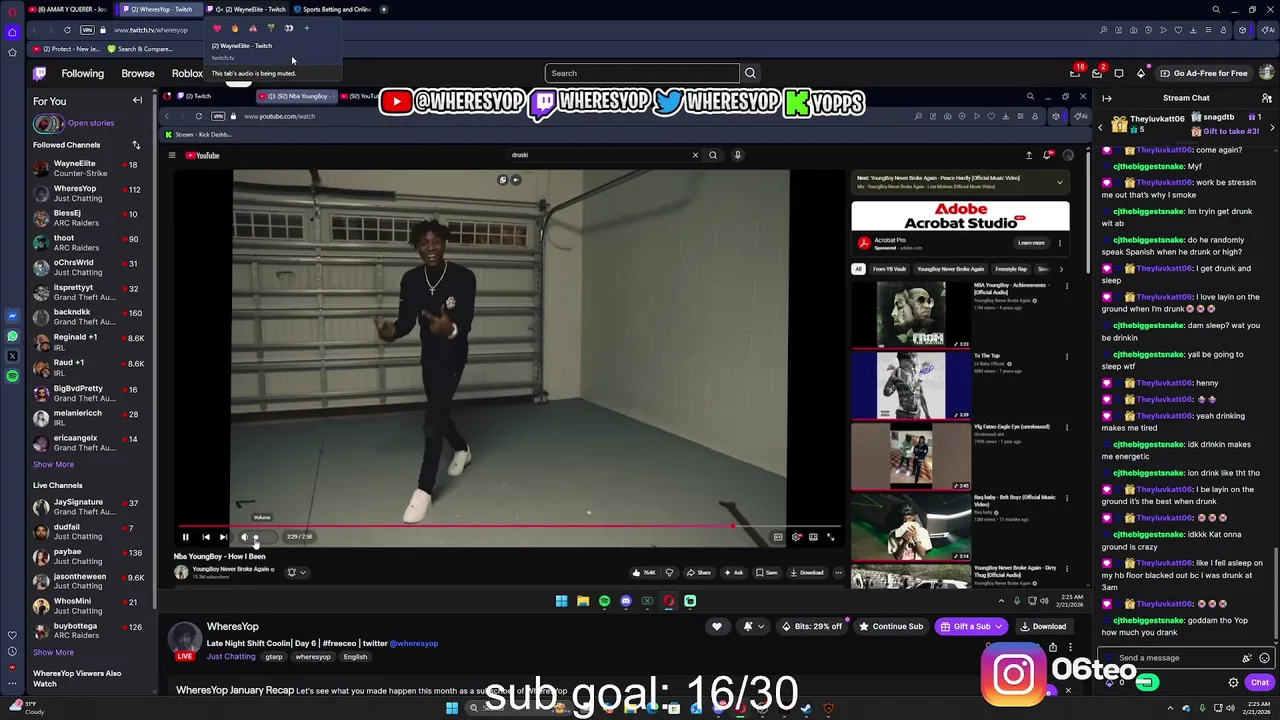Collapse the For You sidebar
The image size is (1280, 720).
point(137,101)
